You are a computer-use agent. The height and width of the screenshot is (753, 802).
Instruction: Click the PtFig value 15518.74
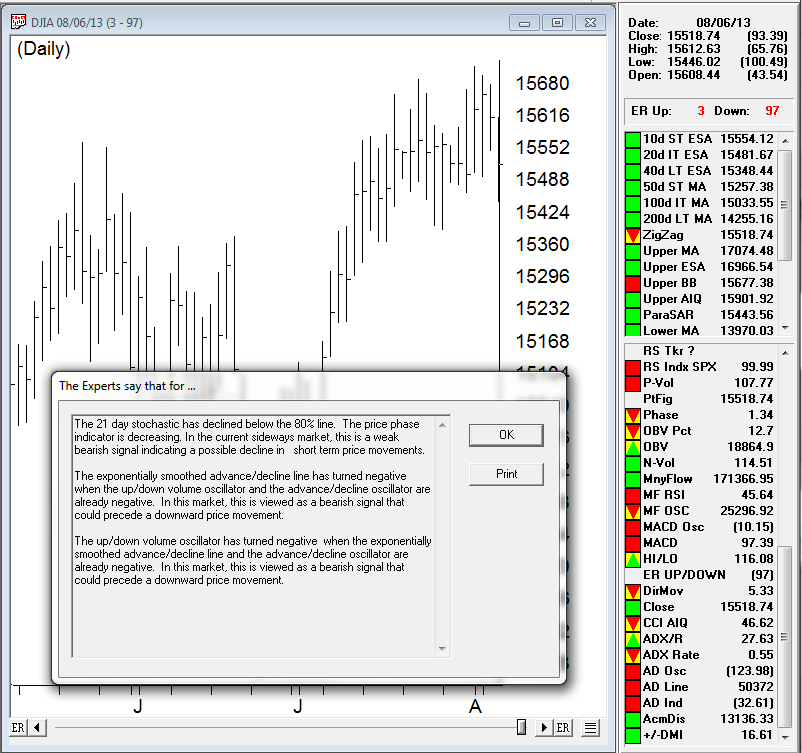pyautogui.click(x=747, y=399)
